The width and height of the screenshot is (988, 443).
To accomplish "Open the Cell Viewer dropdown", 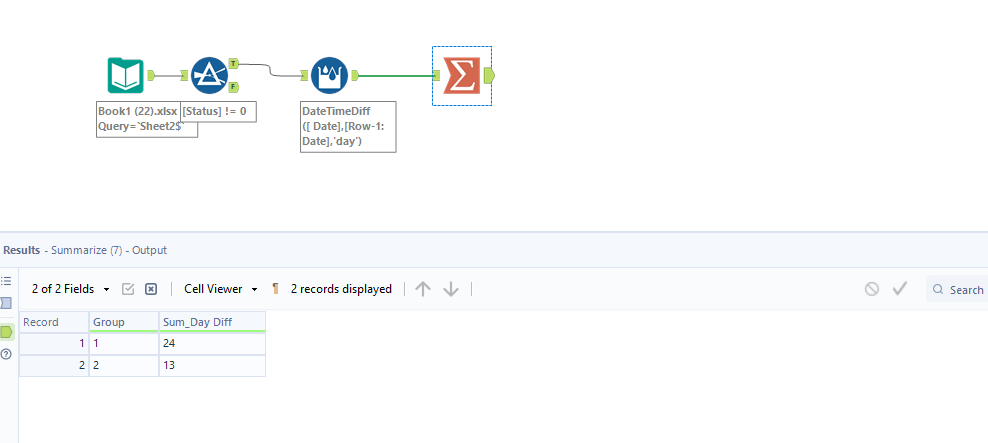I will tap(221, 289).
